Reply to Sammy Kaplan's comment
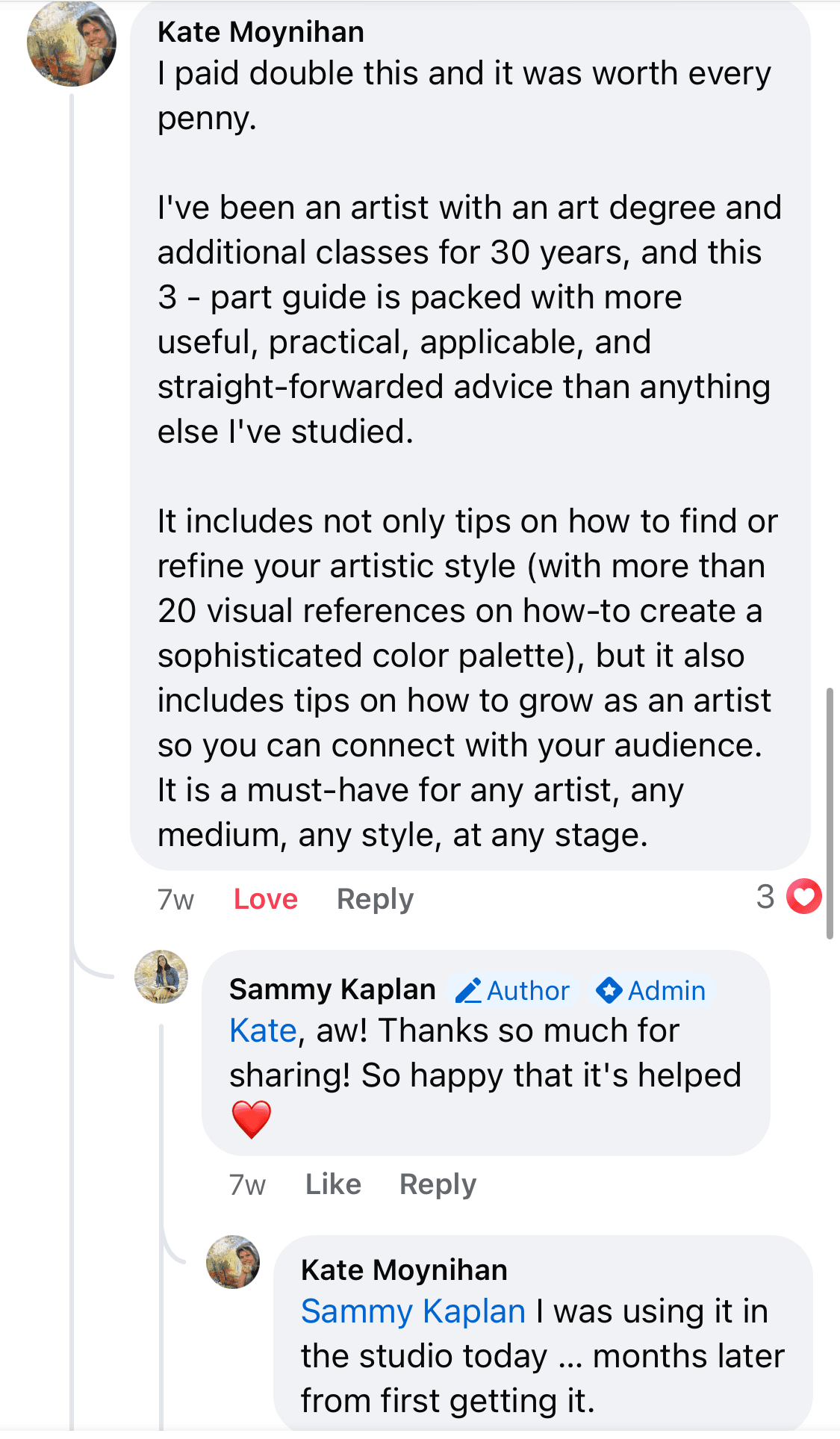This screenshot has width=840, height=1439. (x=438, y=1184)
